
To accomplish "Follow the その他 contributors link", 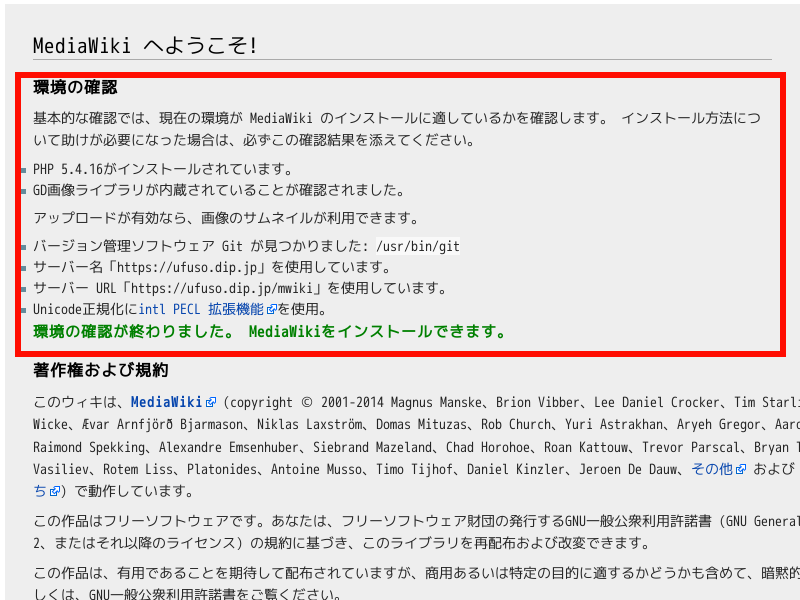I will point(711,469).
